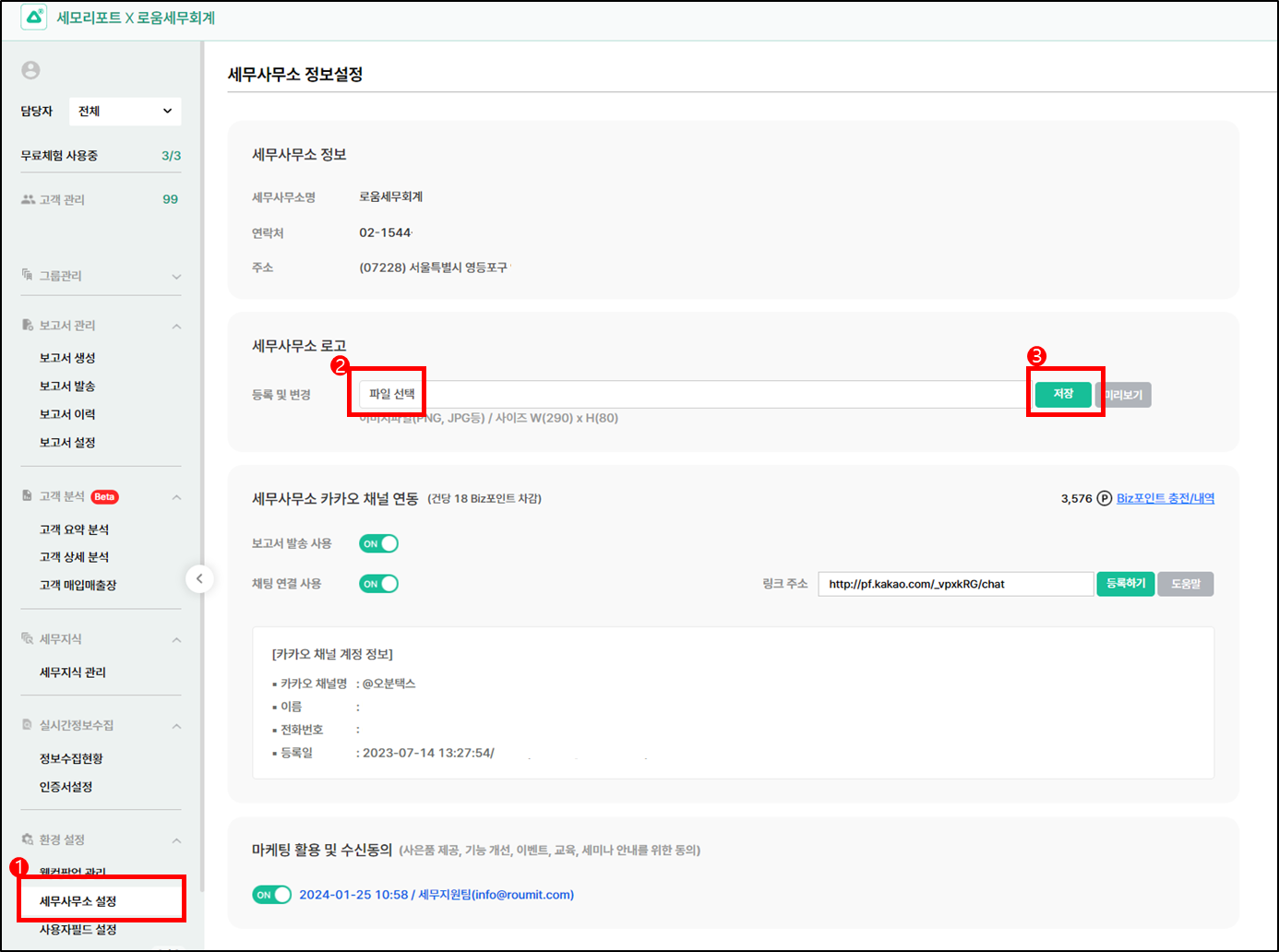Click the 파일 선택 file chooser
The width and height of the screenshot is (1279, 952).
pos(391,395)
